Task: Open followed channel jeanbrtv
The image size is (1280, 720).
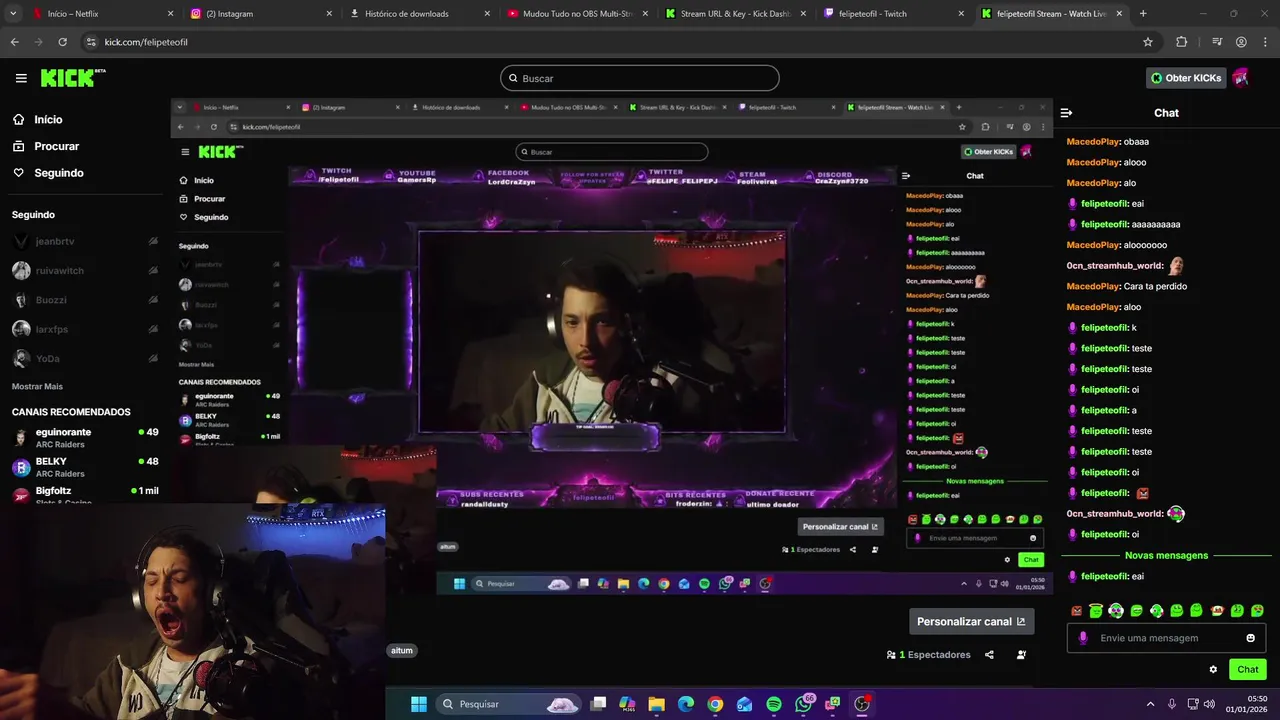Action: click(85, 242)
